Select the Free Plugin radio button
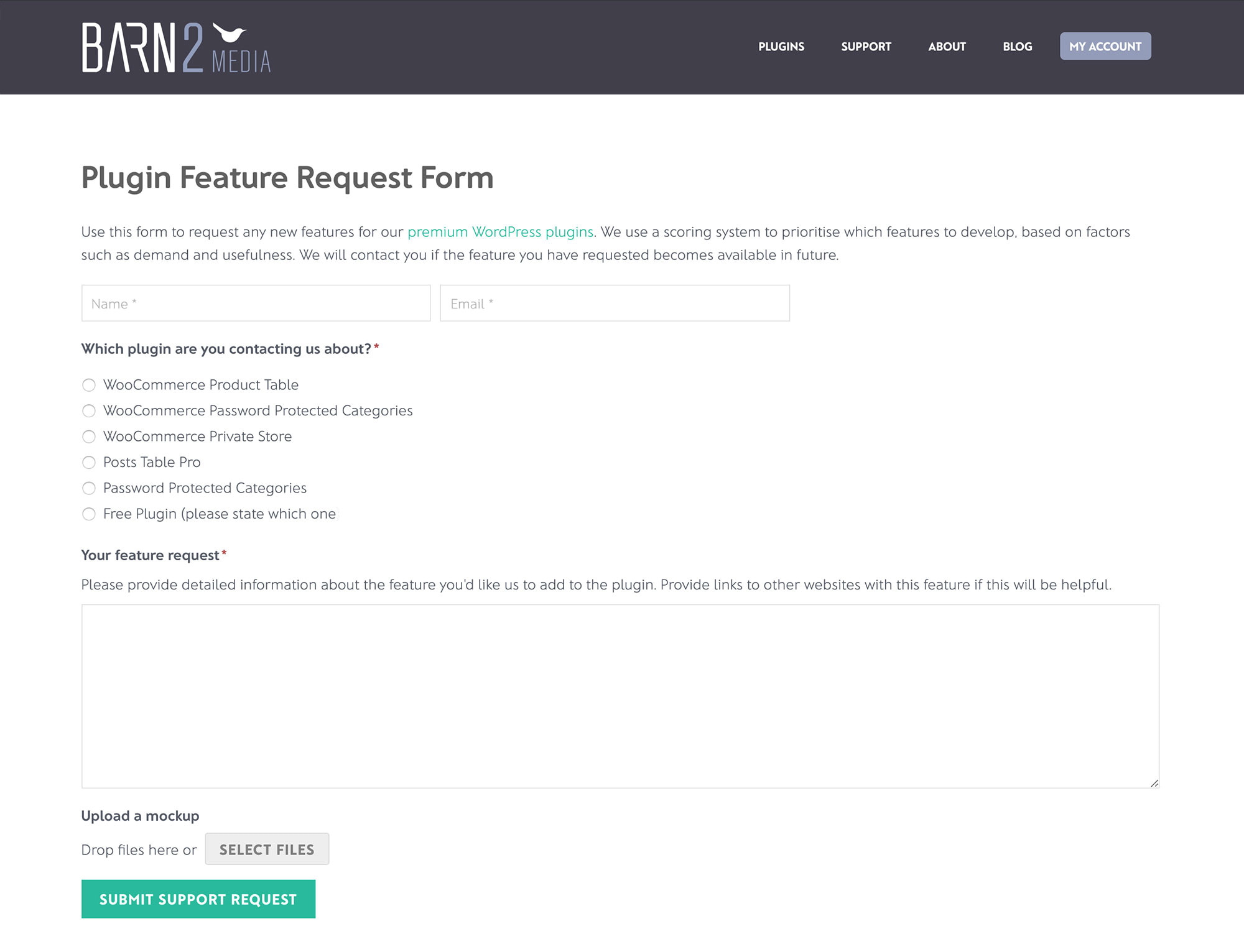Screen dimensions: 1244x952 click(x=88, y=514)
